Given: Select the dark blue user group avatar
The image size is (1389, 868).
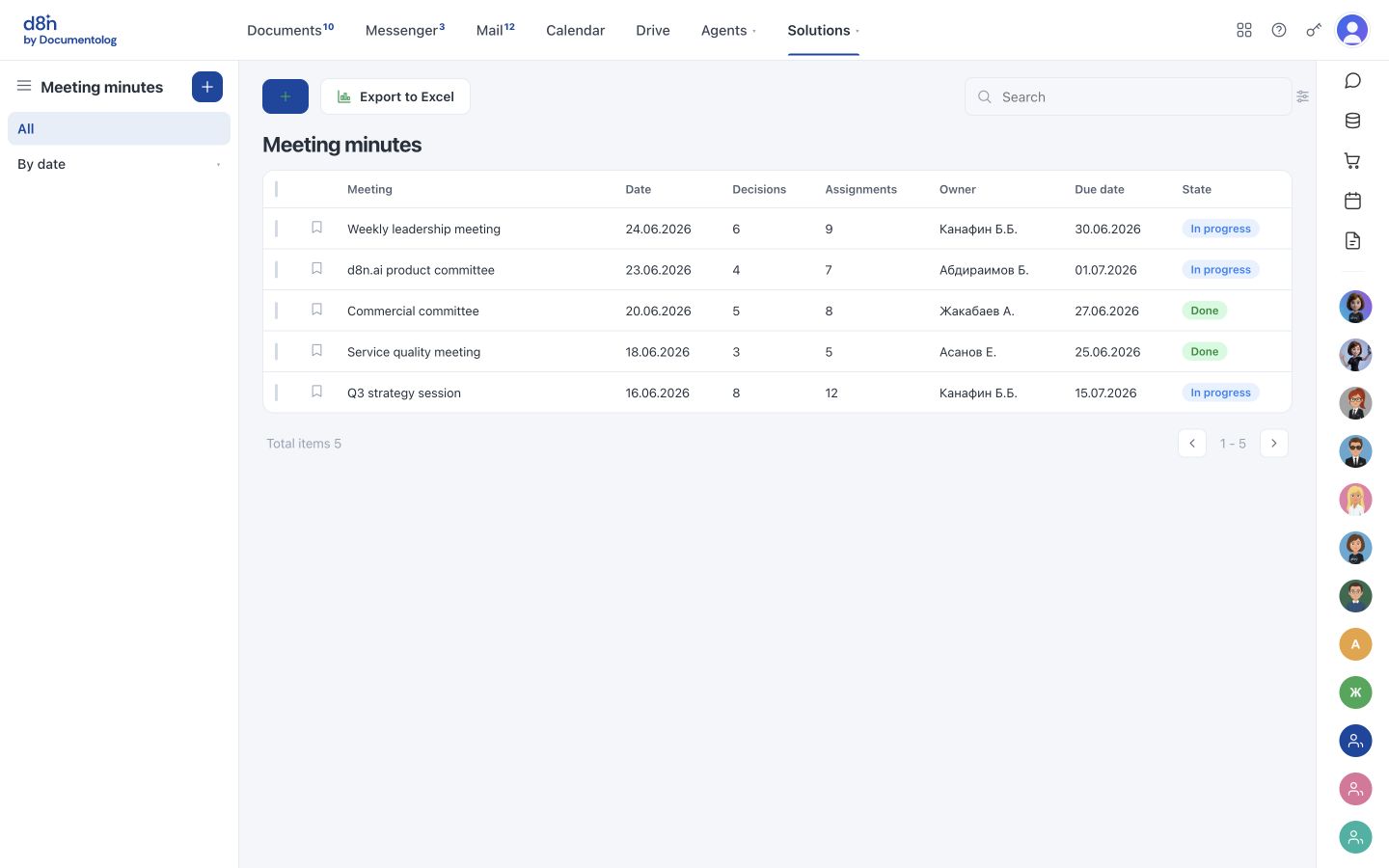Looking at the screenshot, I should (1355, 741).
